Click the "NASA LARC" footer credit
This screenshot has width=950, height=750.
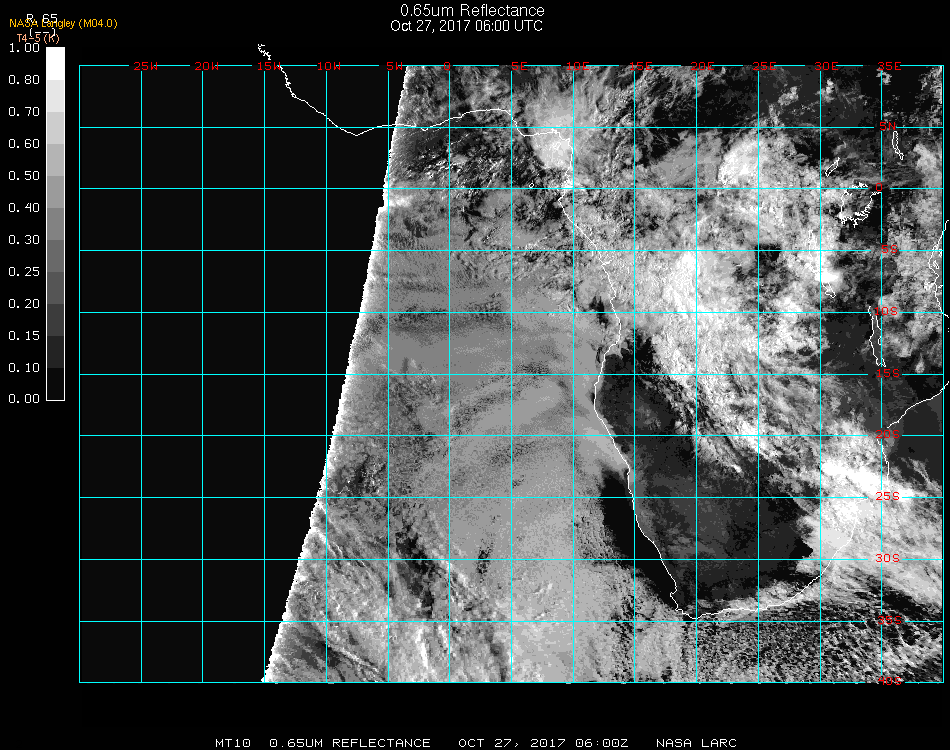click(696, 743)
